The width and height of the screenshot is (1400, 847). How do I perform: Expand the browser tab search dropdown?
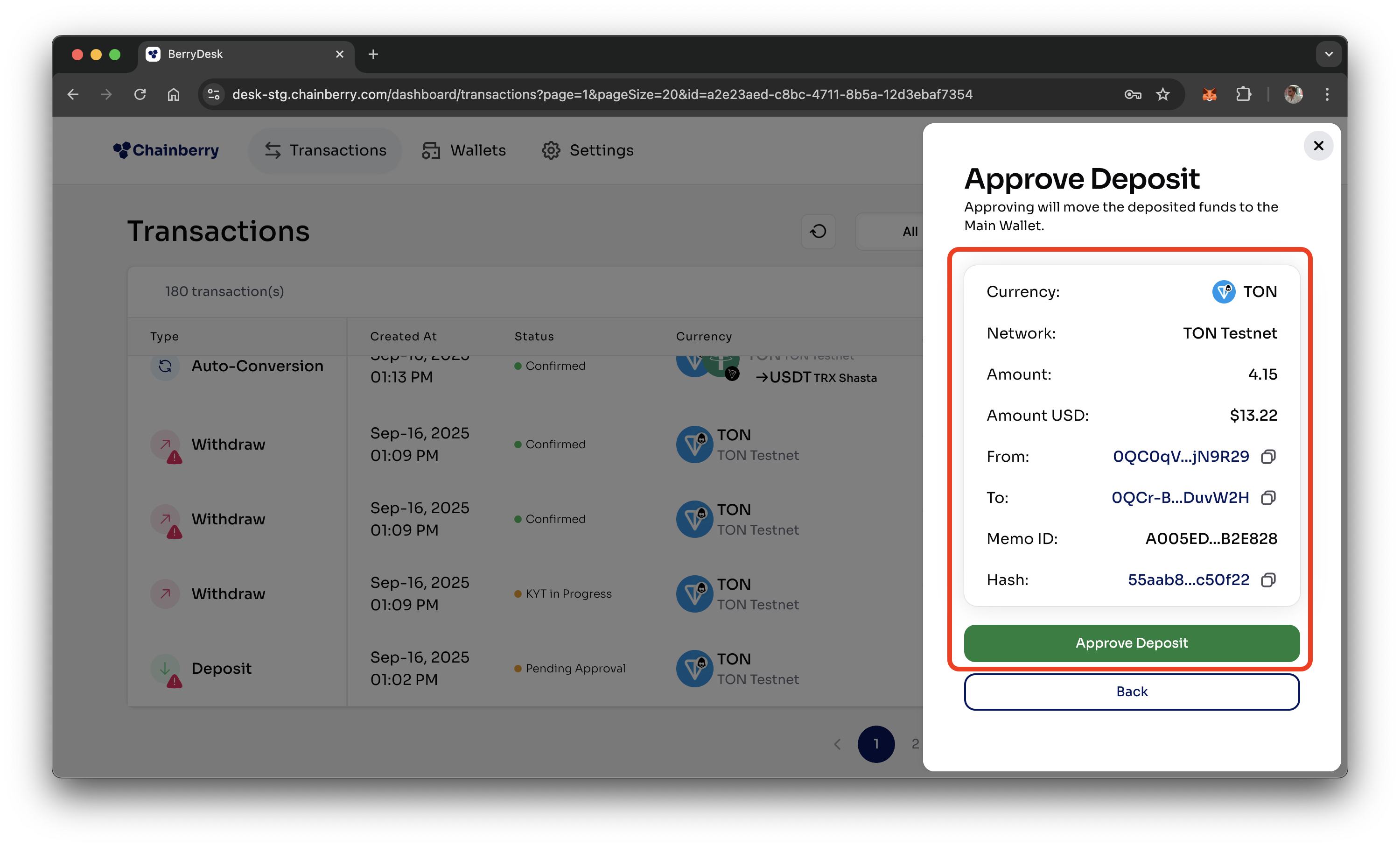1329,54
